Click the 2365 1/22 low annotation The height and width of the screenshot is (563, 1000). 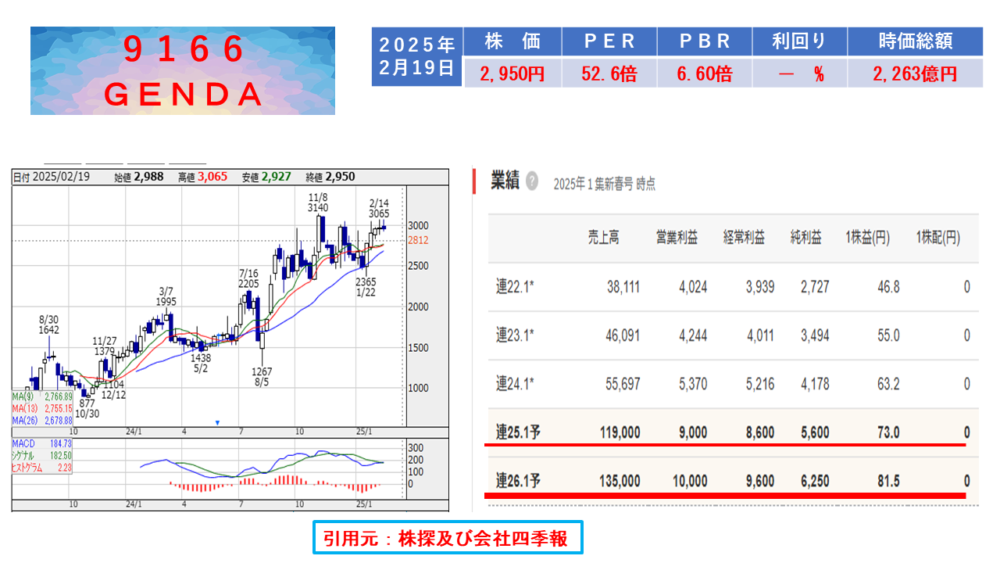(x=365, y=287)
